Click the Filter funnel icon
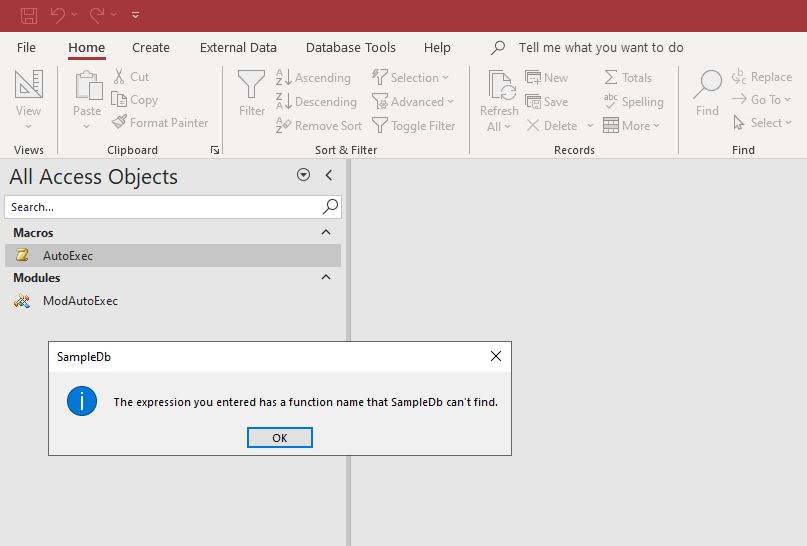 coord(252,84)
